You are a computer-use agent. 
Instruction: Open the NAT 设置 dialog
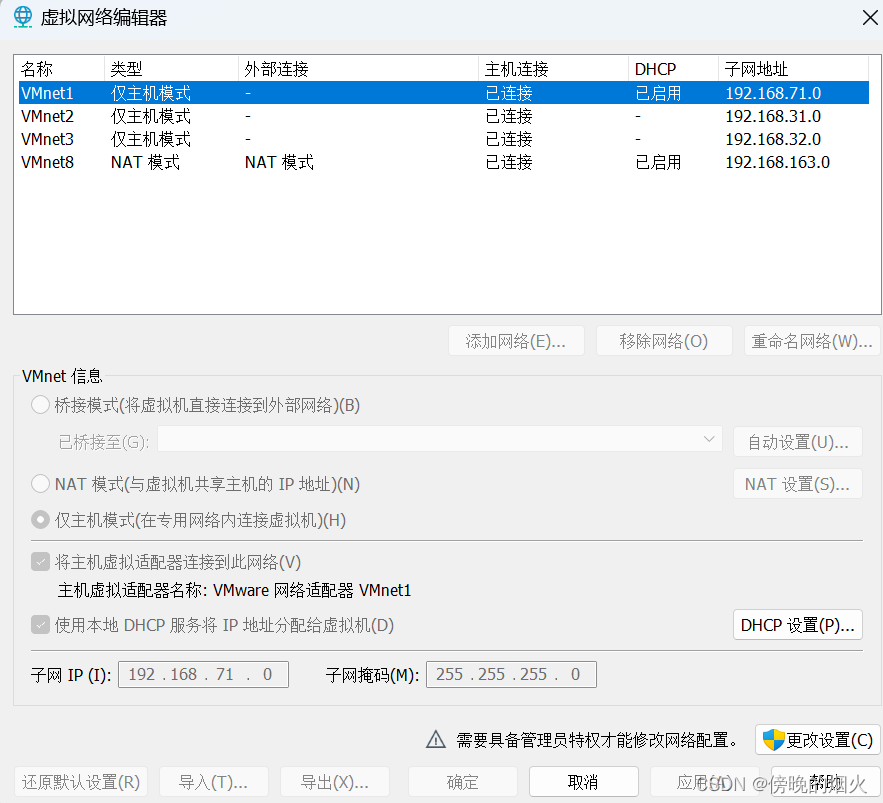pos(797,483)
